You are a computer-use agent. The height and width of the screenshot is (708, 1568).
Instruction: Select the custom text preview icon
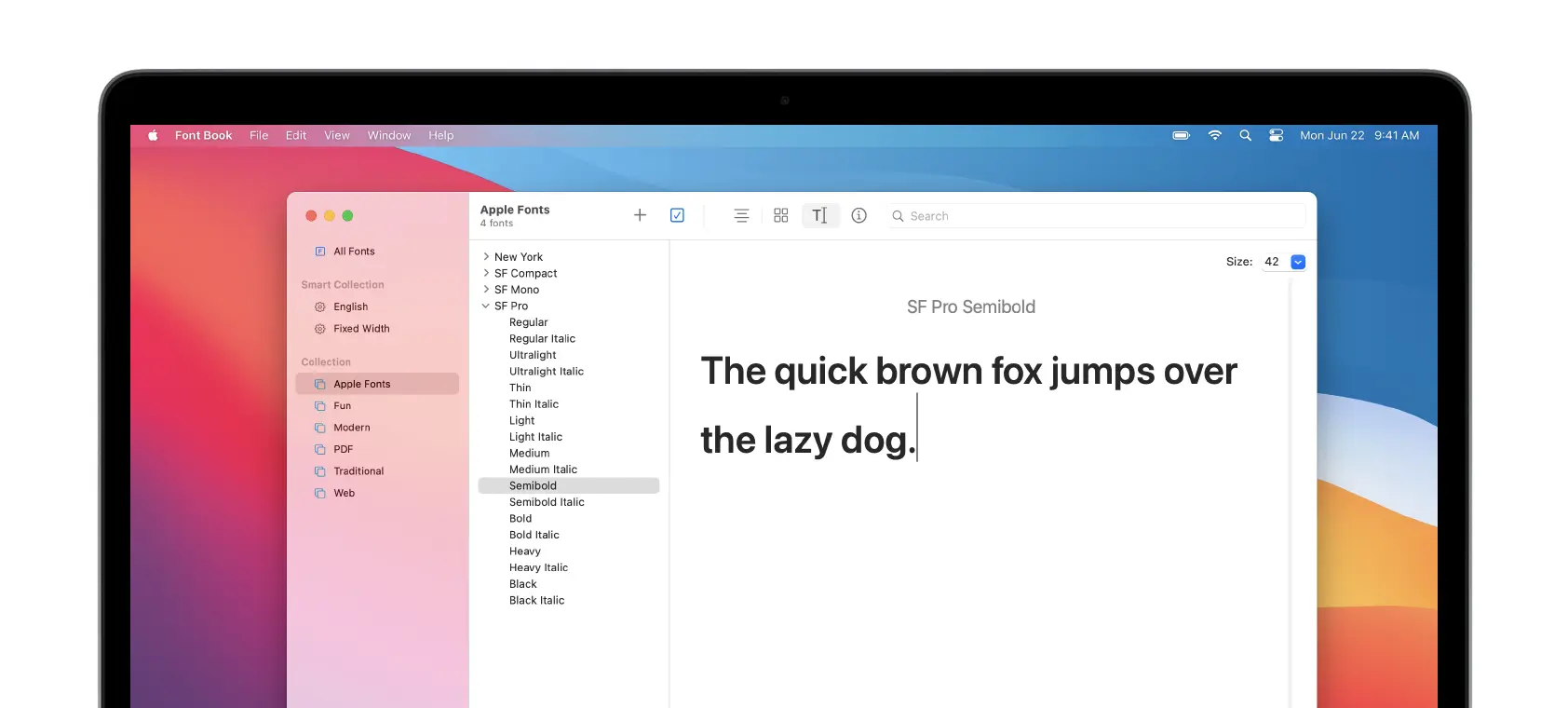(819, 215)
